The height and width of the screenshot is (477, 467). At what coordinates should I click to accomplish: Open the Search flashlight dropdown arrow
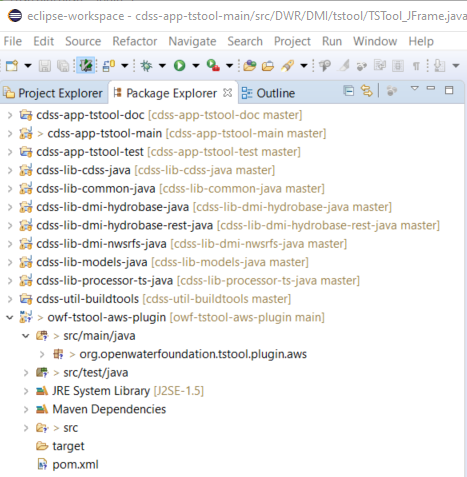coord(304,66)
